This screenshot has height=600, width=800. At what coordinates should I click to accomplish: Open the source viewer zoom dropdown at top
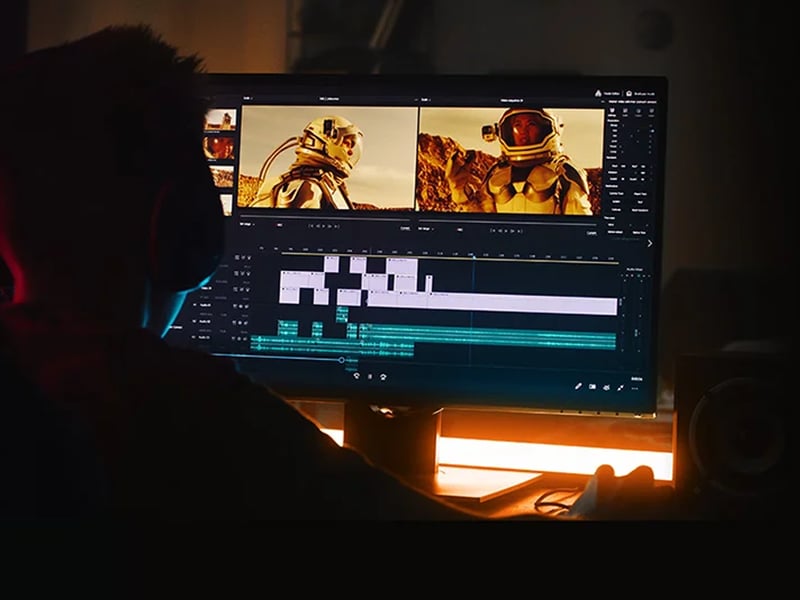pyautogui.click(x=248, y=98)
